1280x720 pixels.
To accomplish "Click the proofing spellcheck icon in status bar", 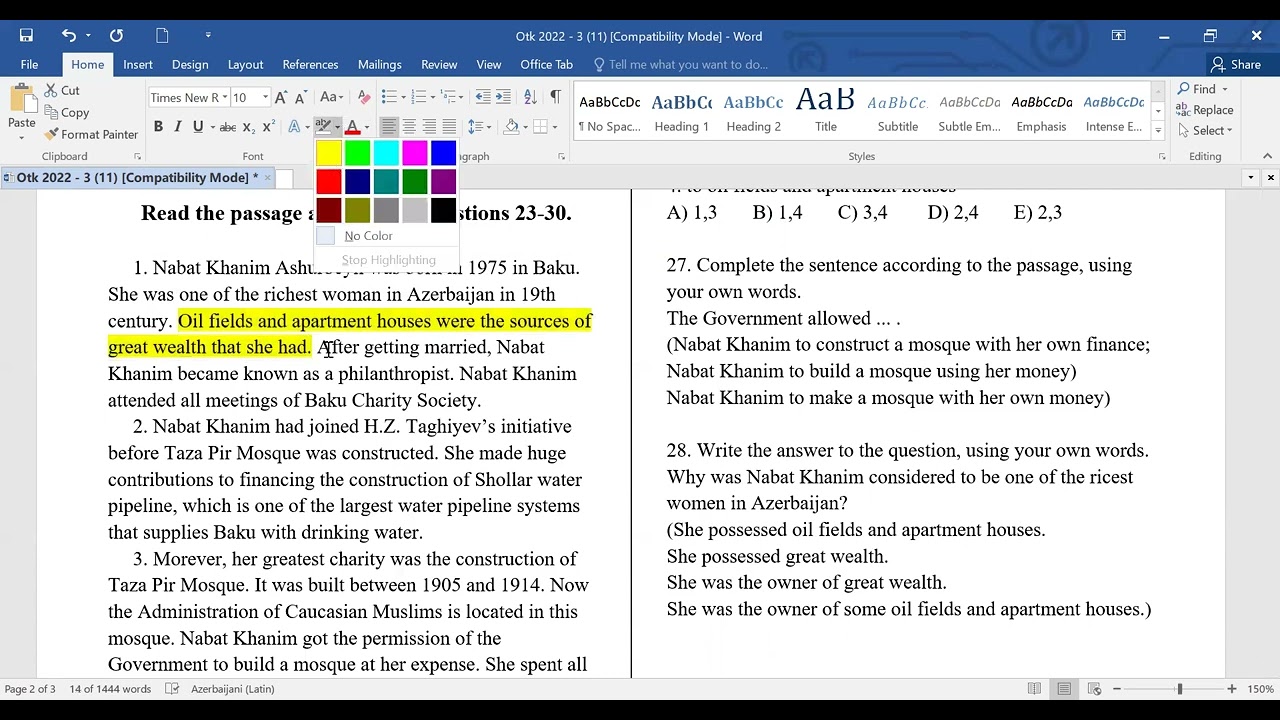I will [x=172, y=689].
